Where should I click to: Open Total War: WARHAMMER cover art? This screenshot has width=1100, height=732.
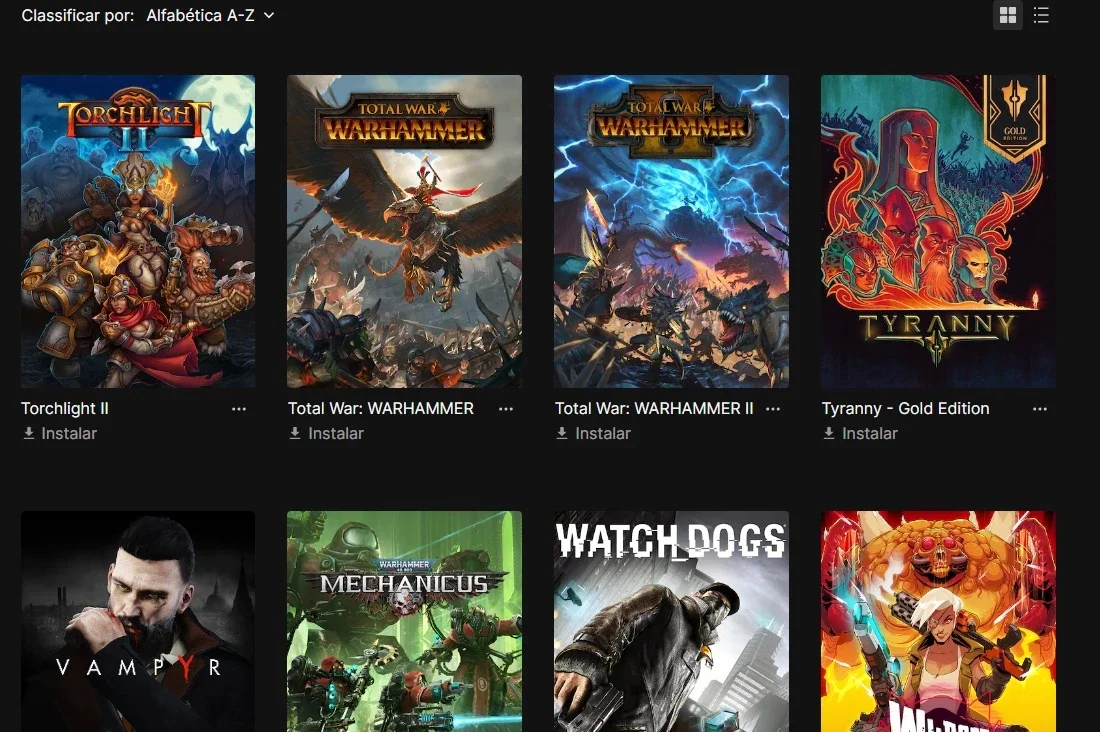point(405,232)
